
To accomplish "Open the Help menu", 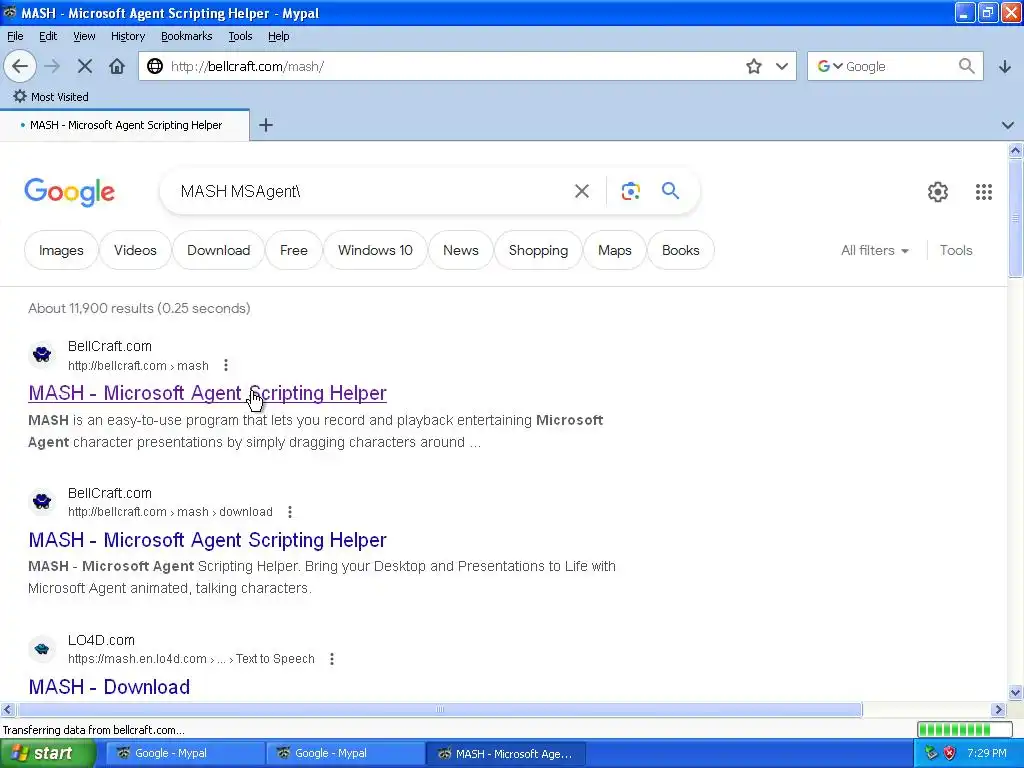I will point(279,36).
